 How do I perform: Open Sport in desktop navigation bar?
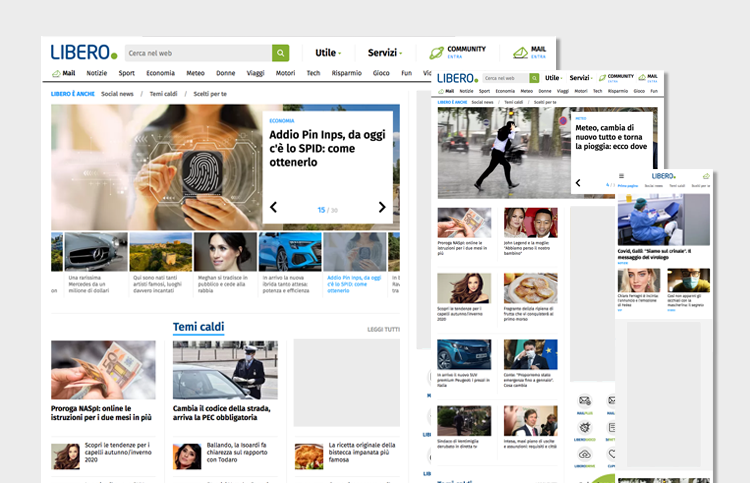pos(127,73)
